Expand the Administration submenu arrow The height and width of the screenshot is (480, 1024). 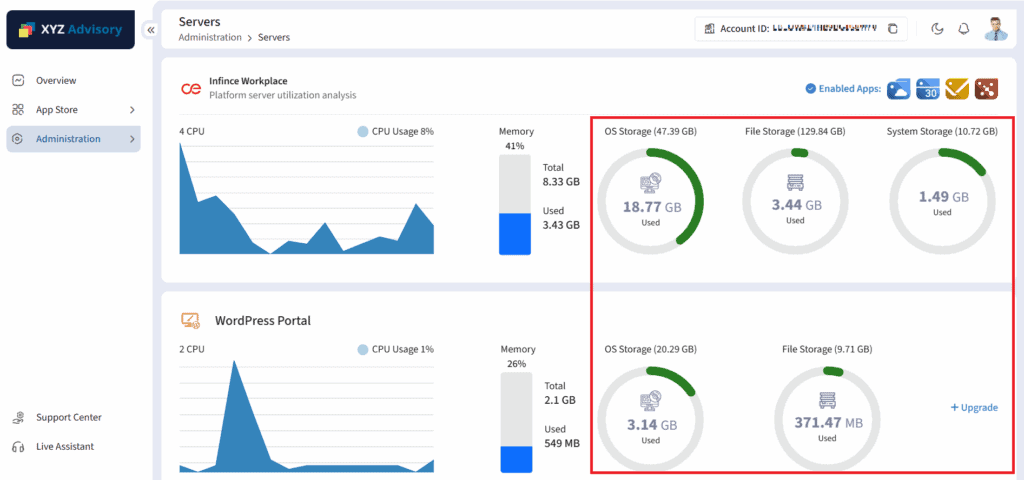tap(132, 139)
